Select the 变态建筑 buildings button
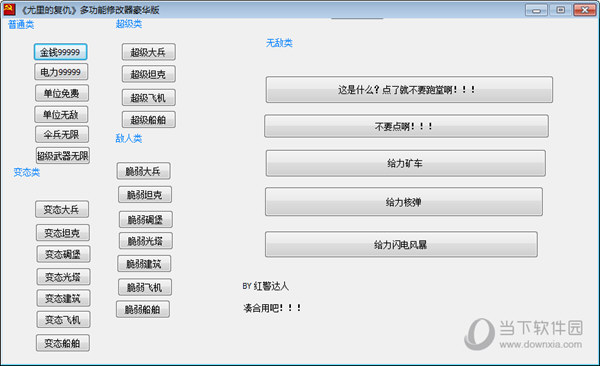The height and width of the screenshot is (366, 600). pos(64,298)
